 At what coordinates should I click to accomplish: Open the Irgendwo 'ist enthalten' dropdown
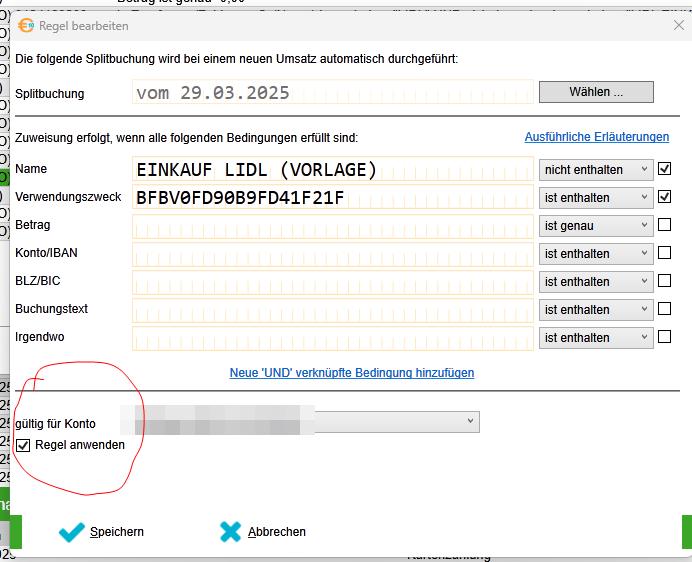coord(596,338)
